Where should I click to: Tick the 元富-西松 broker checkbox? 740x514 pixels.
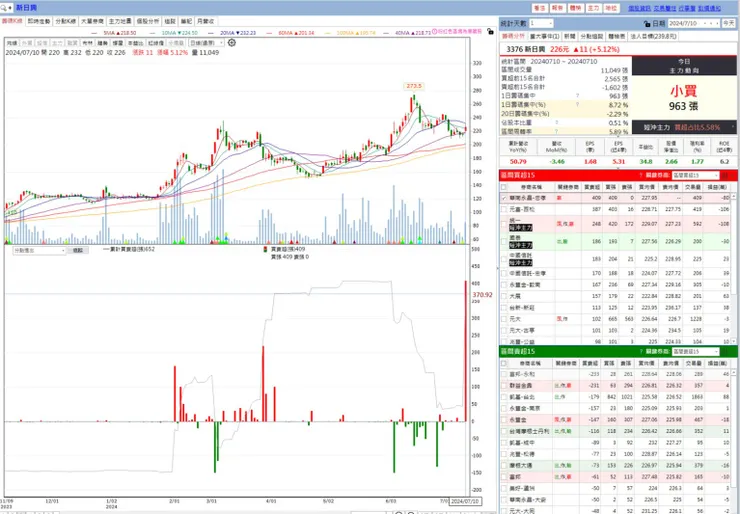point(504,209)
